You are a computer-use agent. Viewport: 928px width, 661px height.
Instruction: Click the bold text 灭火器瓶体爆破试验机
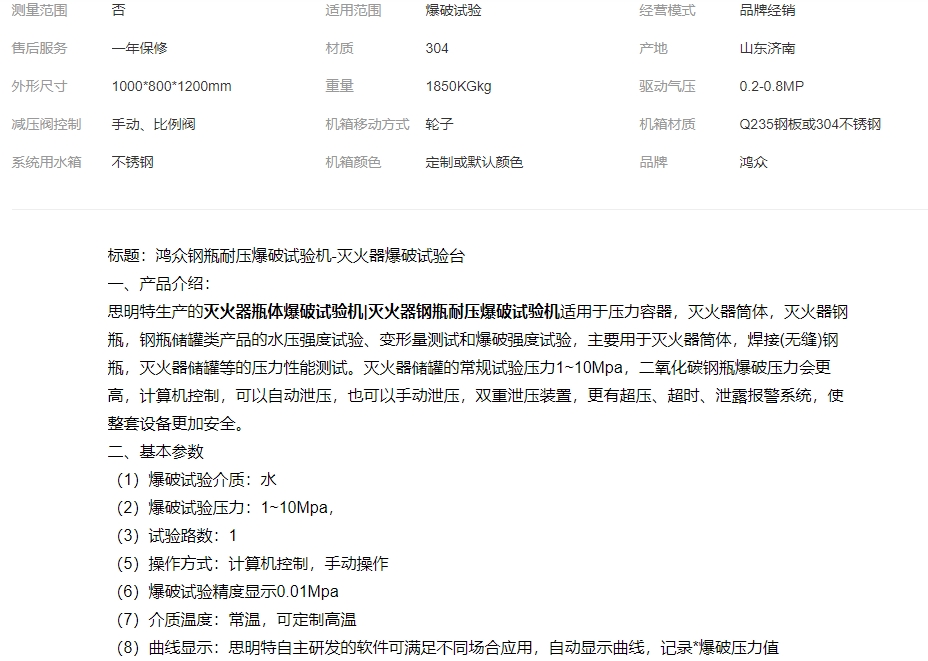[x=283, y=311]
